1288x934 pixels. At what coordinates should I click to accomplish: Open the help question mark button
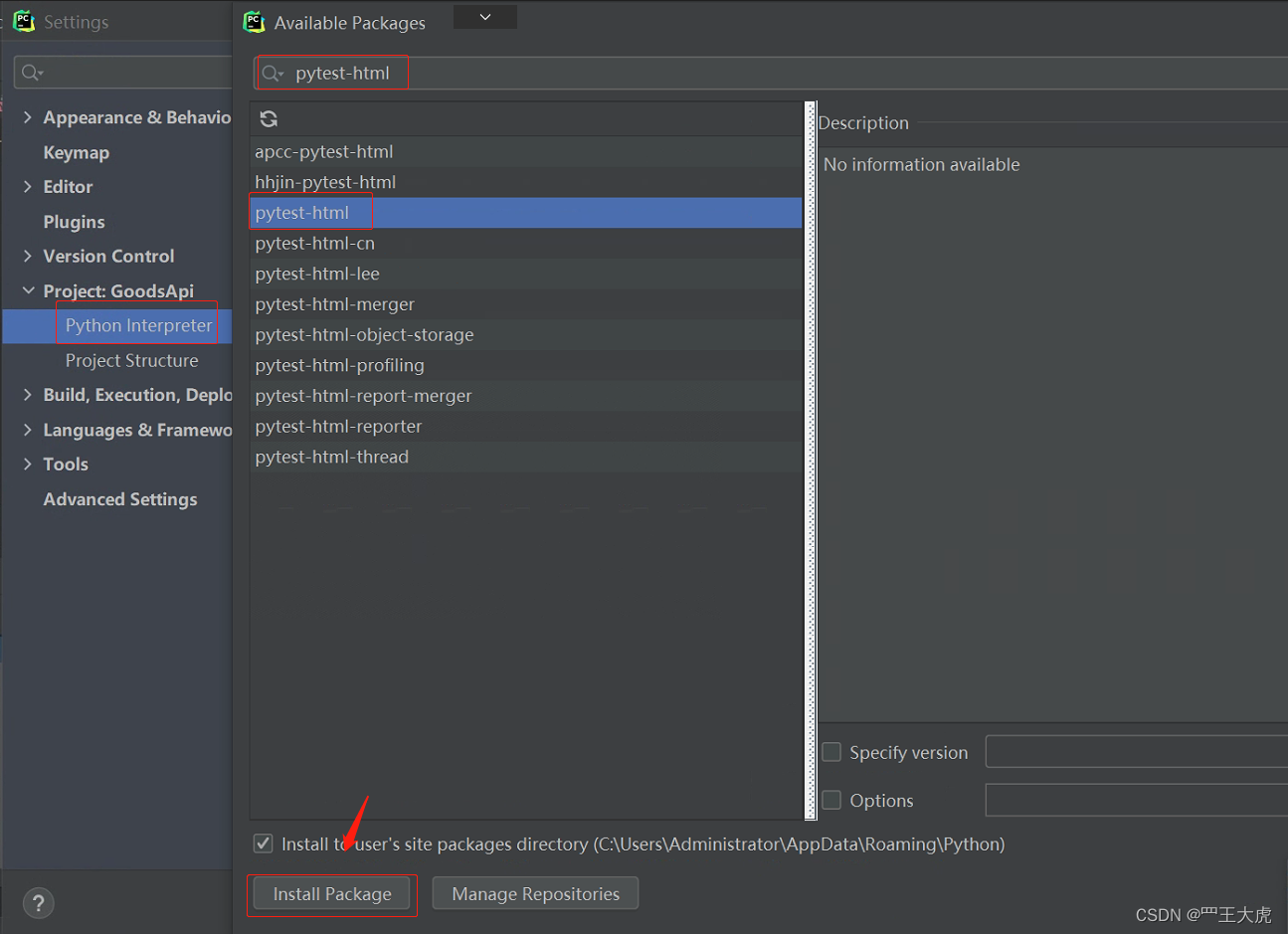[38, 903]
